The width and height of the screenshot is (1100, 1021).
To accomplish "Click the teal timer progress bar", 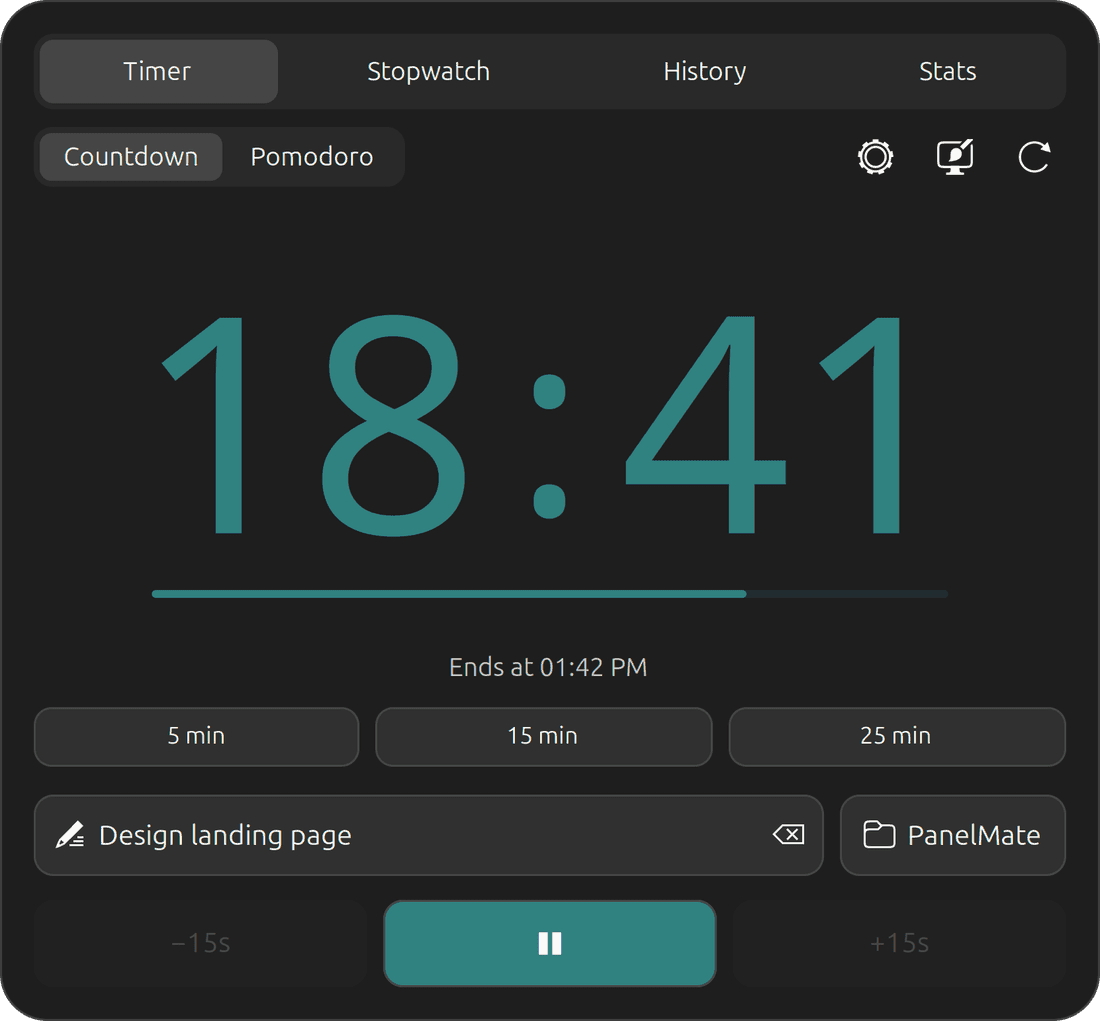I will 549,594.
